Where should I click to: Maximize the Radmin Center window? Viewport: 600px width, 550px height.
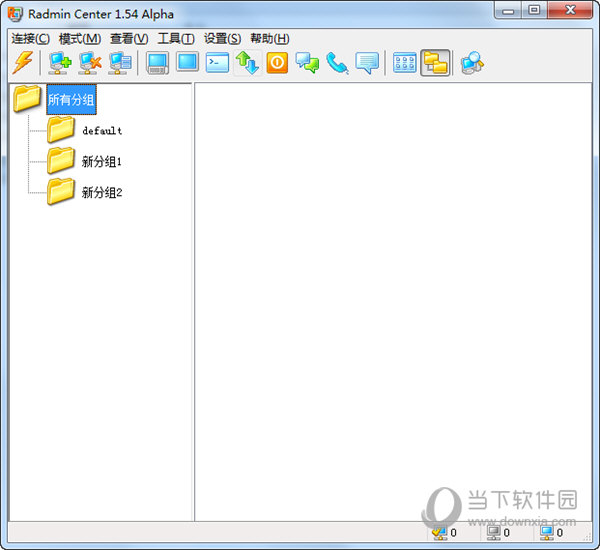pos(534,10)
